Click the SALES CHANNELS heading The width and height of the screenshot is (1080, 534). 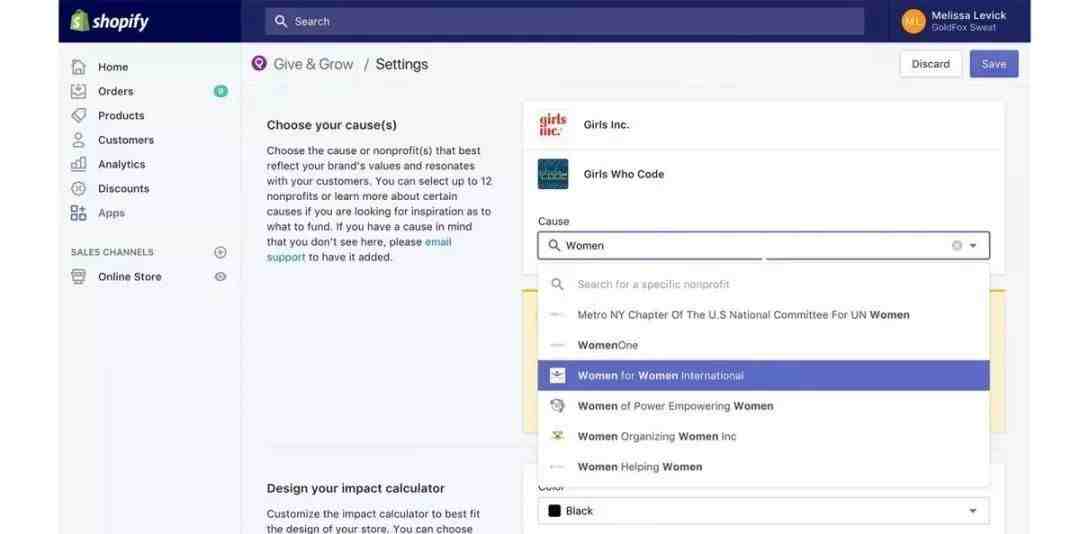pos(112,252)
